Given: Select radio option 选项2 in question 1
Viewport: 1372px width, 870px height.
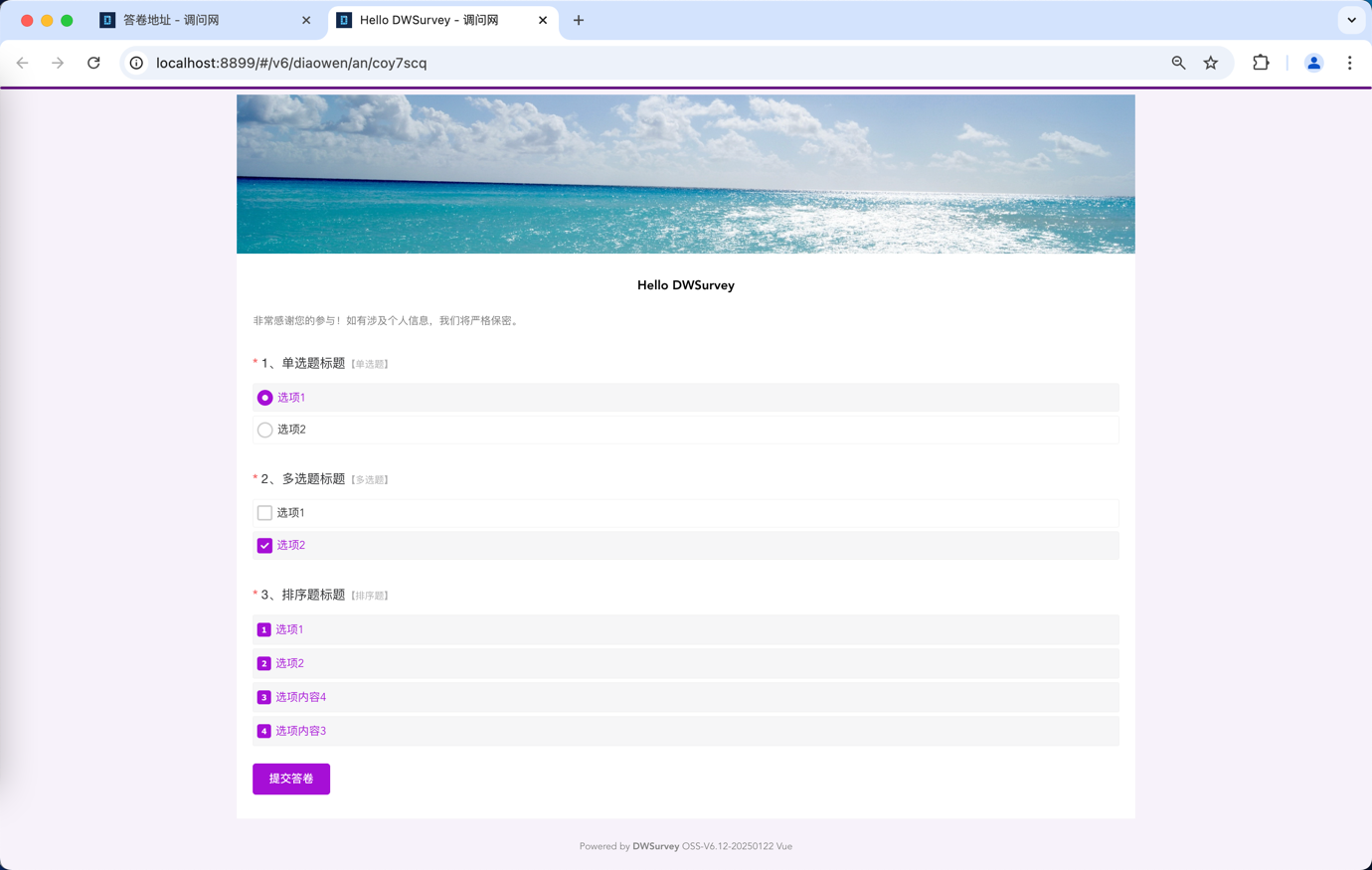Looking at the screenshot, I should point(686,430).
